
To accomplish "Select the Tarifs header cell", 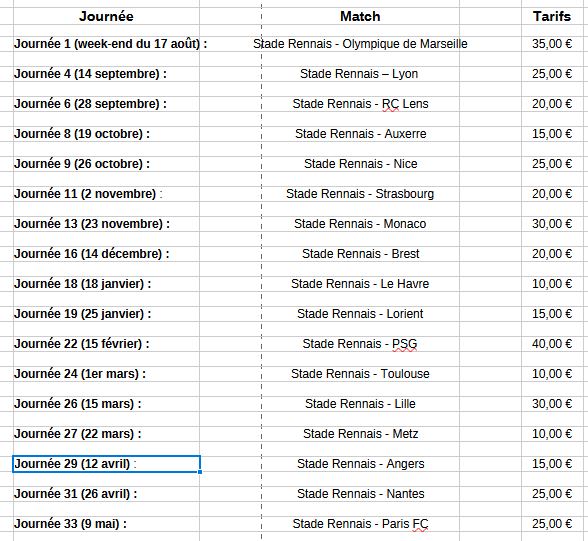I will tap(552, 16).
